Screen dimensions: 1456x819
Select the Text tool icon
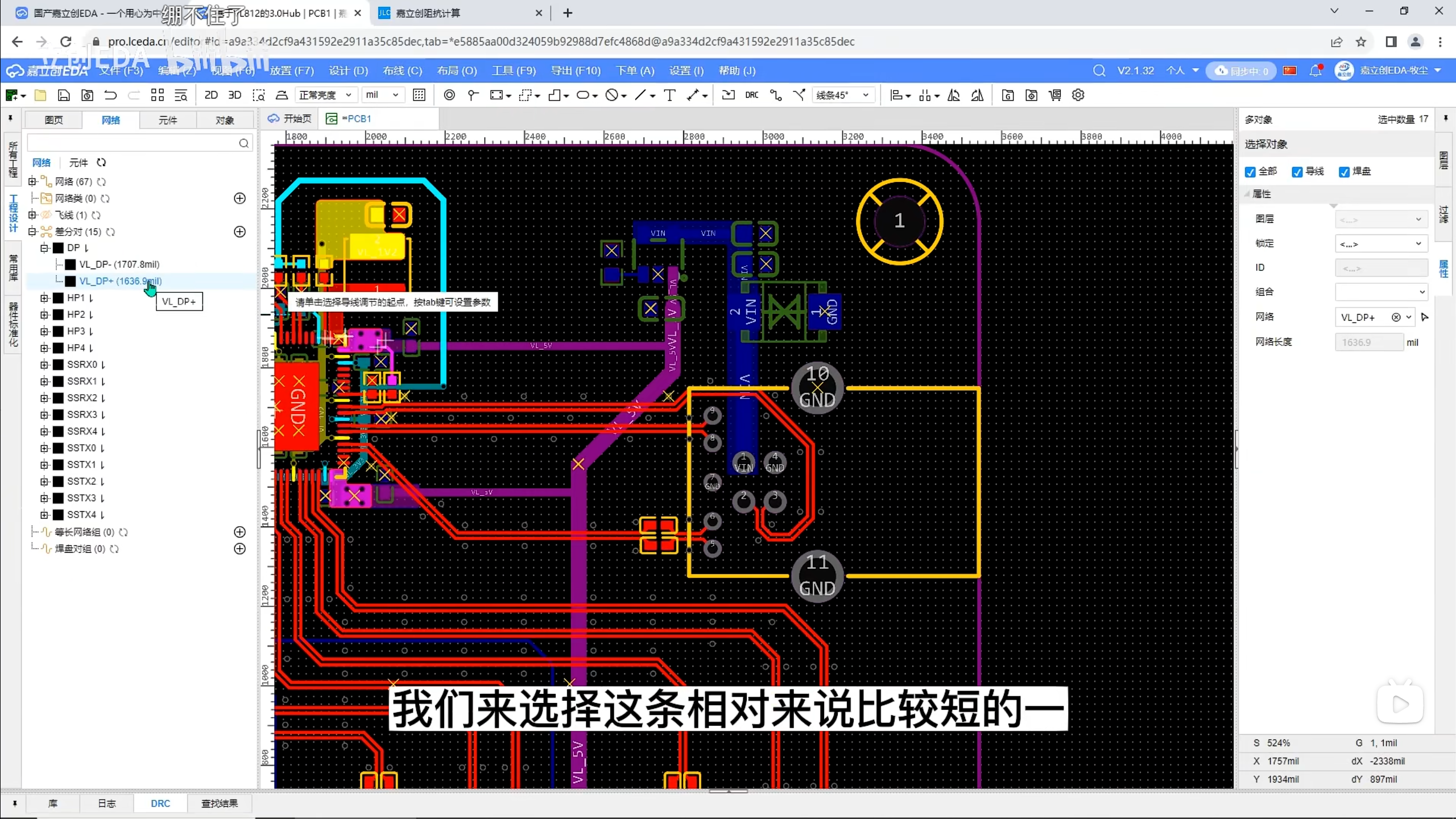669,95
